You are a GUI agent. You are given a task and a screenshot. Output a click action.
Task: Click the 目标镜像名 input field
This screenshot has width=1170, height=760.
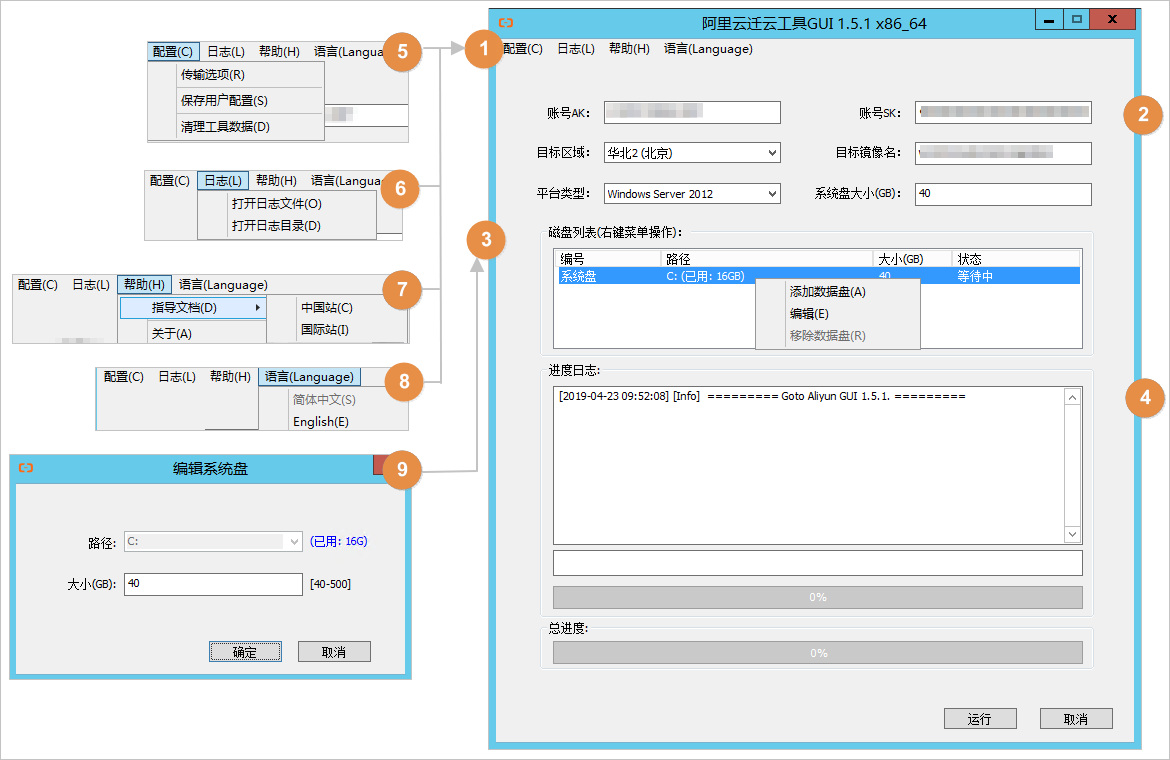pyautogui.click(x=1004, y=153)
